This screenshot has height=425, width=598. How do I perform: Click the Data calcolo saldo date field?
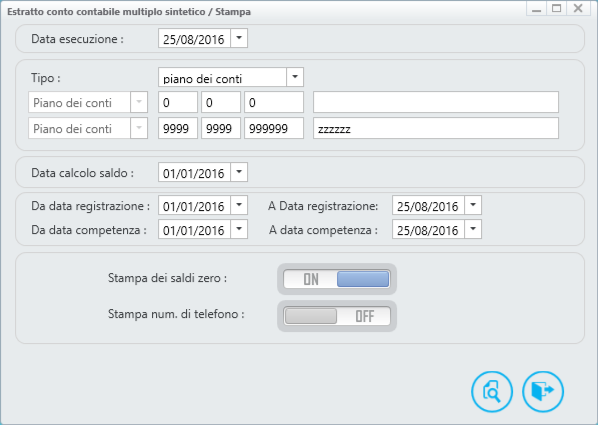click(194, 172)
